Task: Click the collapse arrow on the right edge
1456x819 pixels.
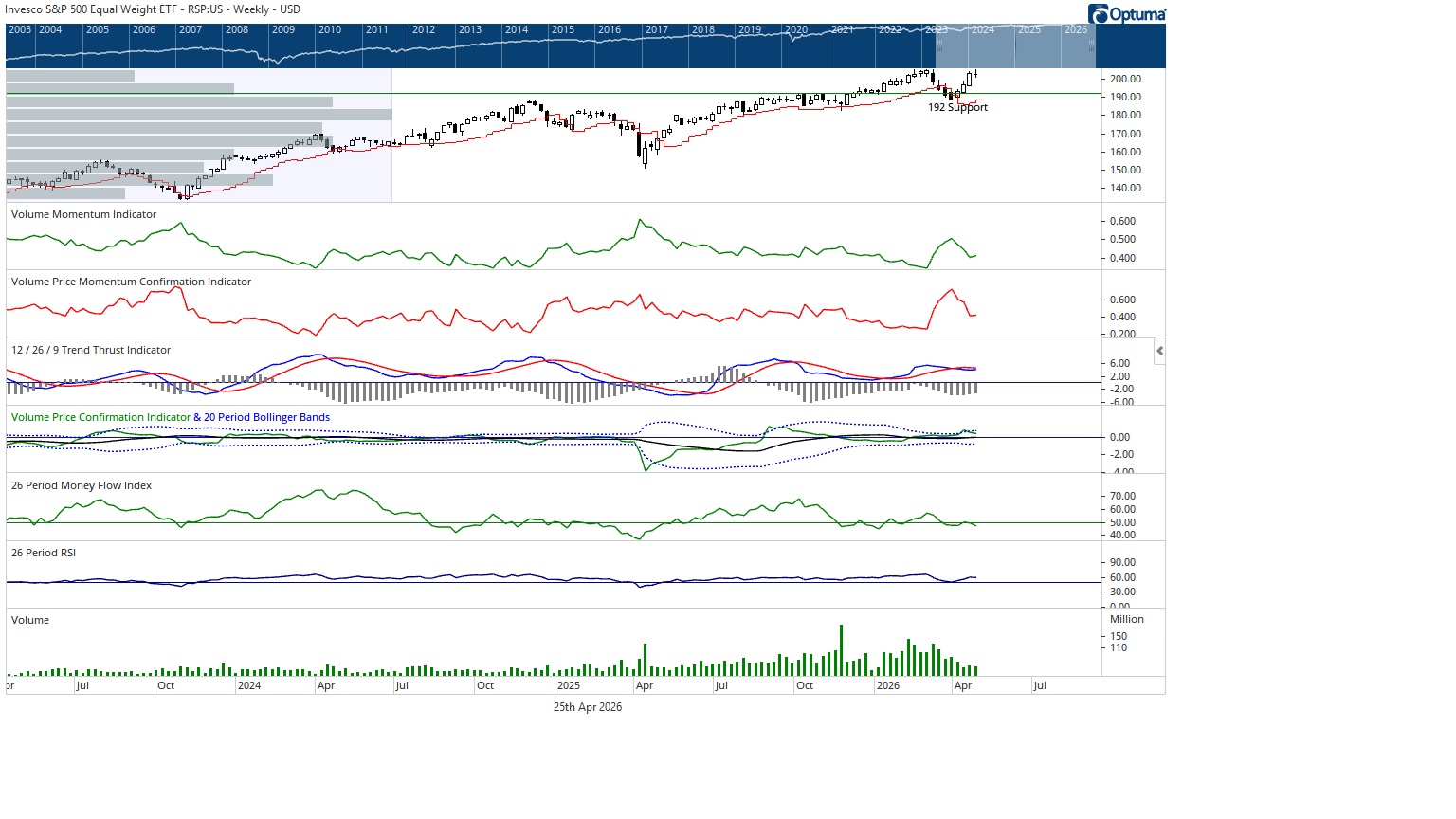Action: click(1159, 351)
